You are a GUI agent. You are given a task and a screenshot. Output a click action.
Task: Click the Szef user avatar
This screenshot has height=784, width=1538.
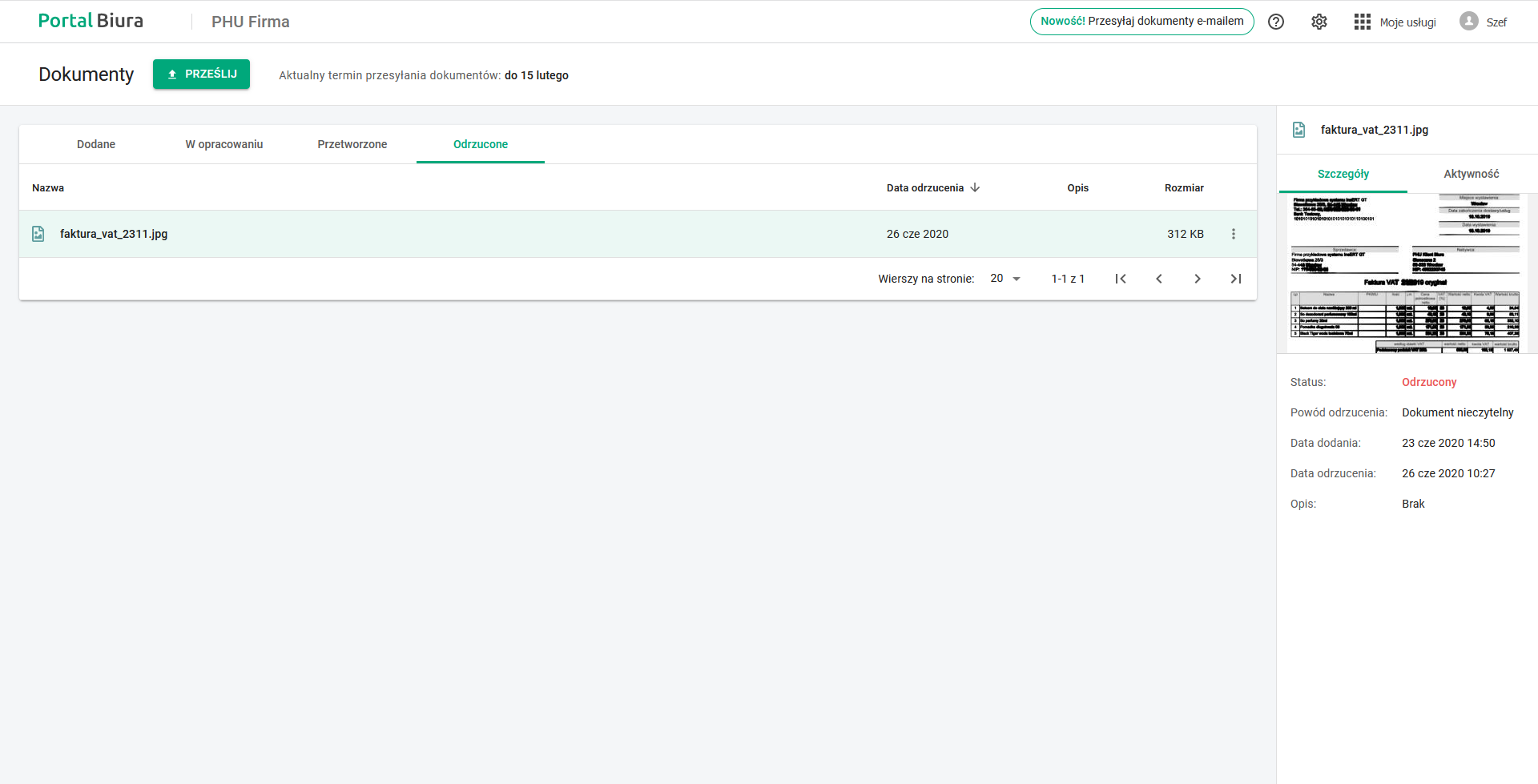pos(1468,22)
